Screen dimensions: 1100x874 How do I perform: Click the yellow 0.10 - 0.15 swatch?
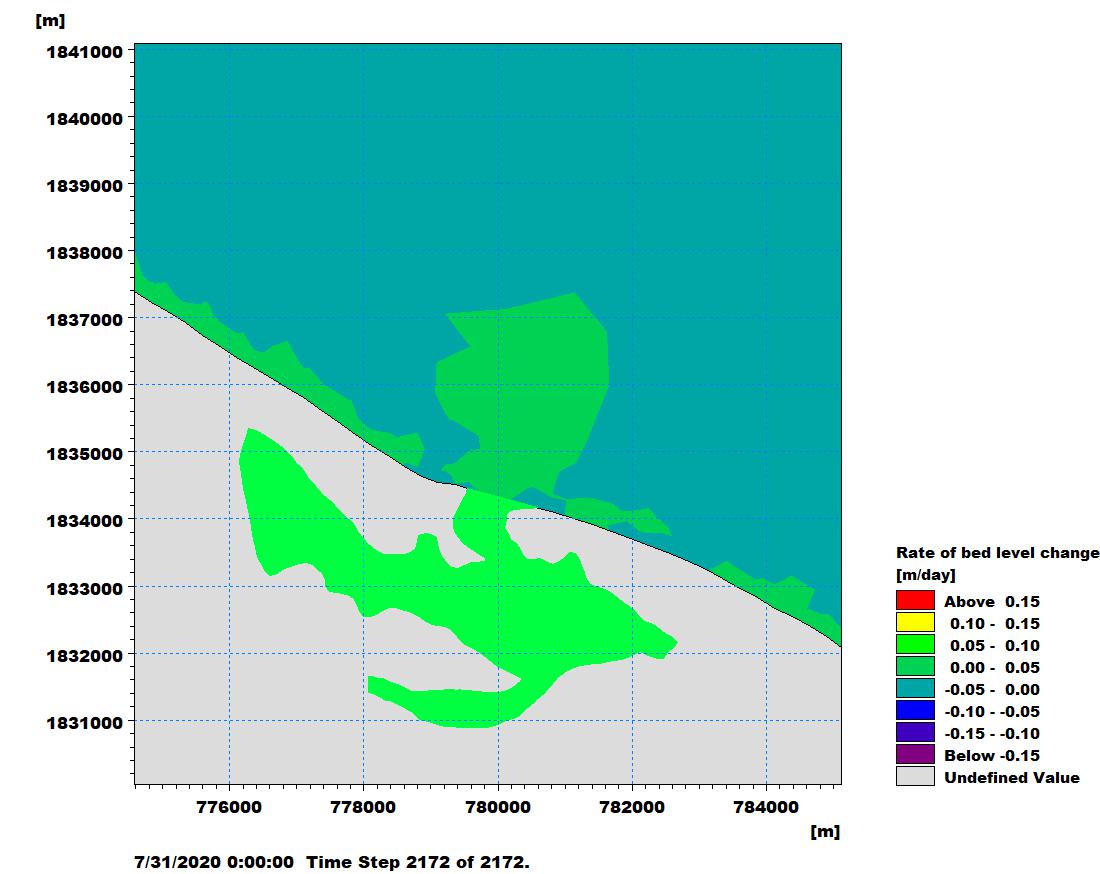pos(915,622)
